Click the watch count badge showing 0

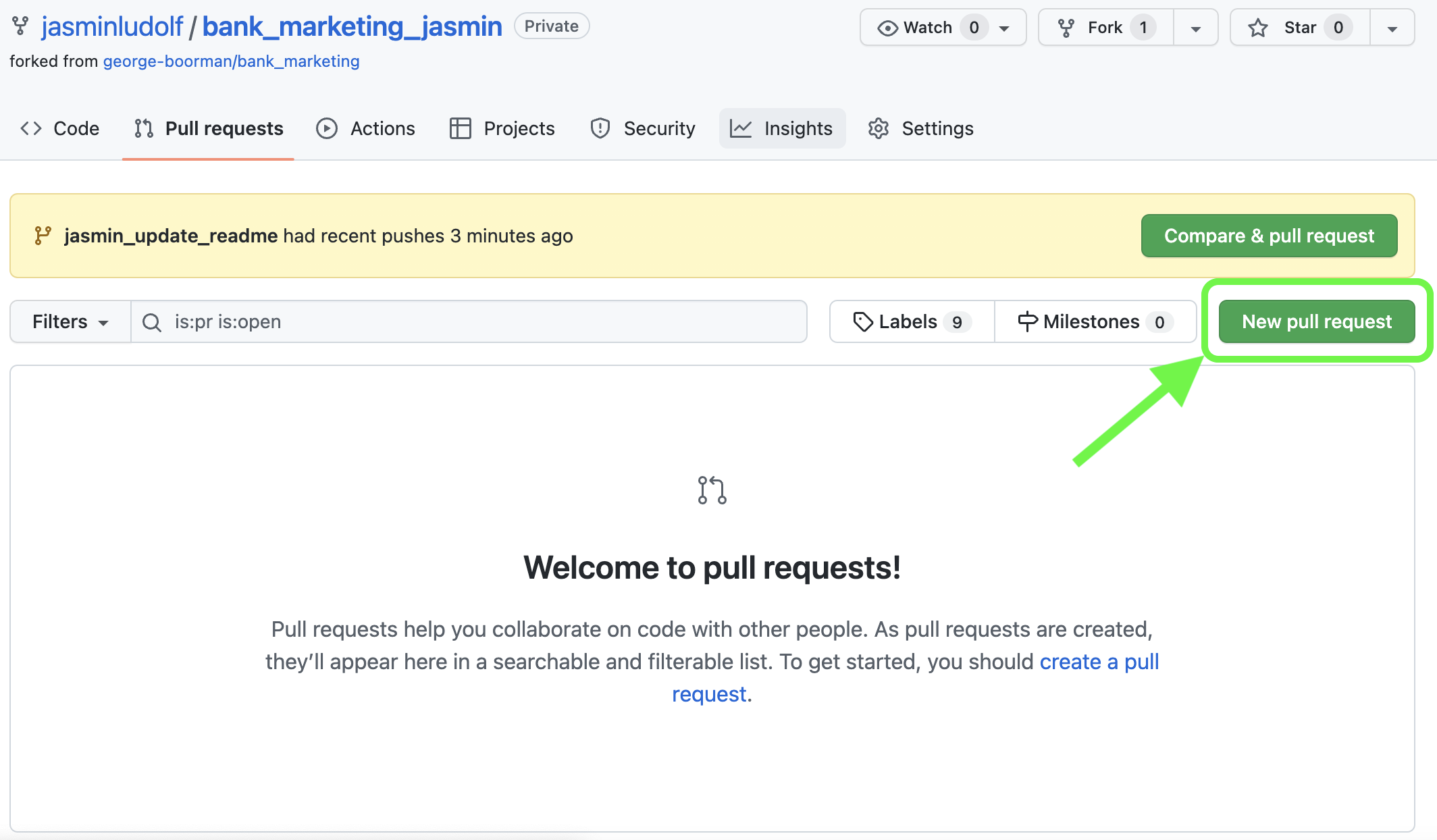click(x=974, y=28)
